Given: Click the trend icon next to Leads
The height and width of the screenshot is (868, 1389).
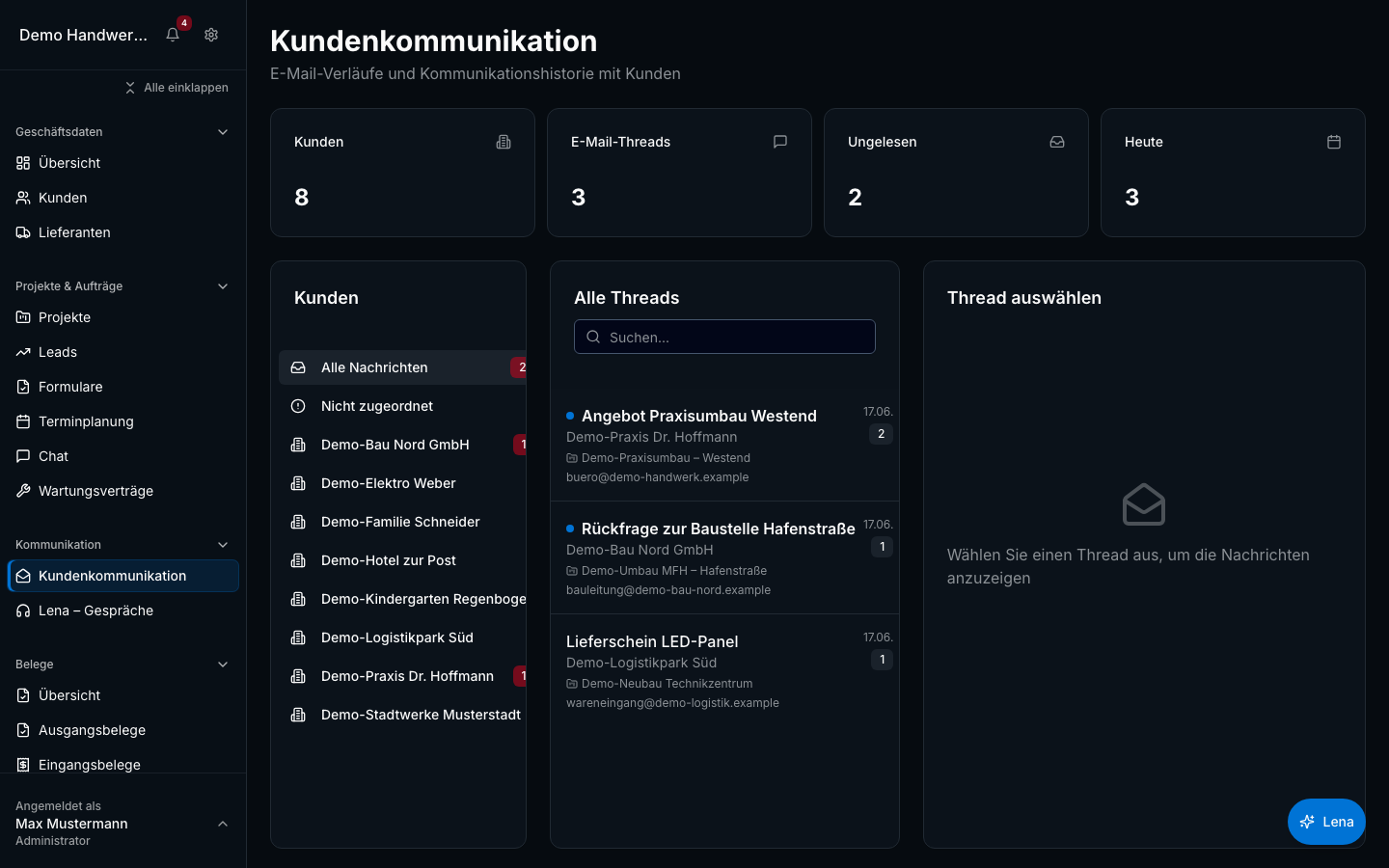Looking at the screenshot, I should 23,352.
